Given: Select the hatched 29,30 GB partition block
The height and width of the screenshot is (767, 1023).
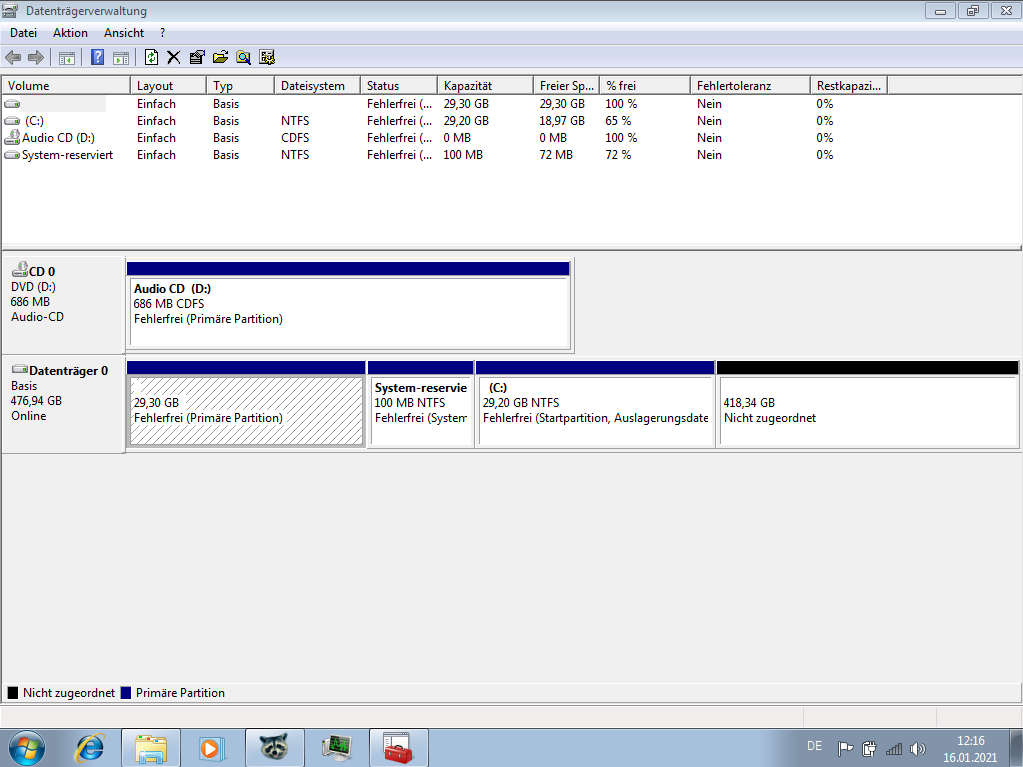Looking at the screenshot, I should [246, 404].
